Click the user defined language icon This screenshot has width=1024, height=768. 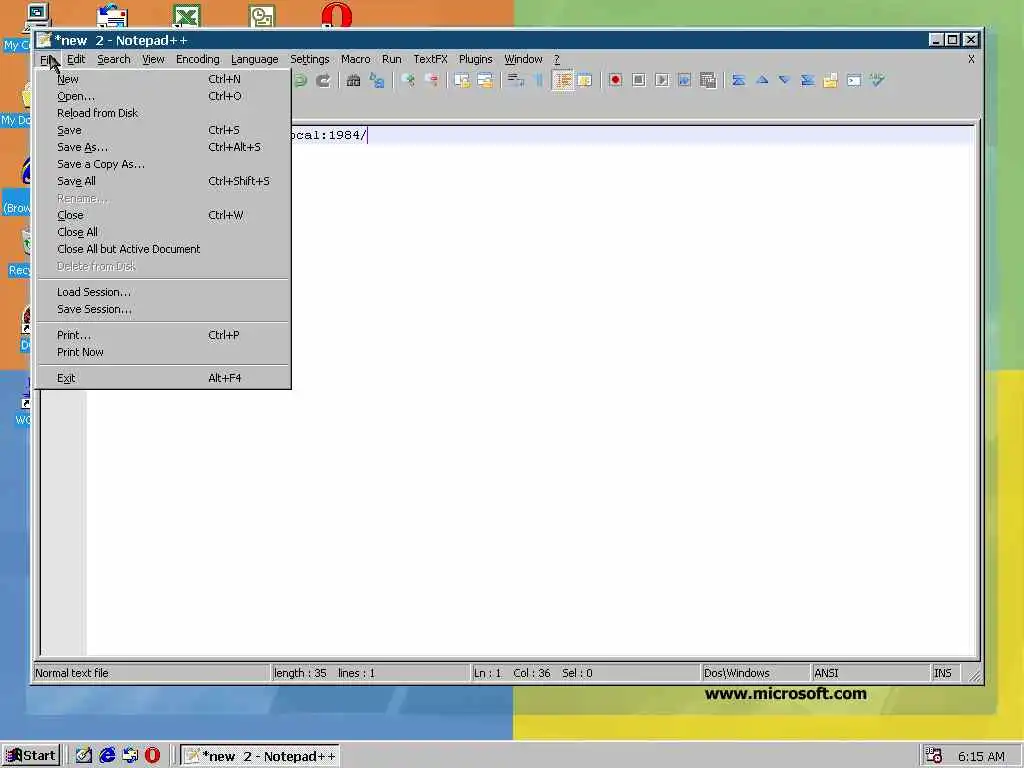click(585, 80)
